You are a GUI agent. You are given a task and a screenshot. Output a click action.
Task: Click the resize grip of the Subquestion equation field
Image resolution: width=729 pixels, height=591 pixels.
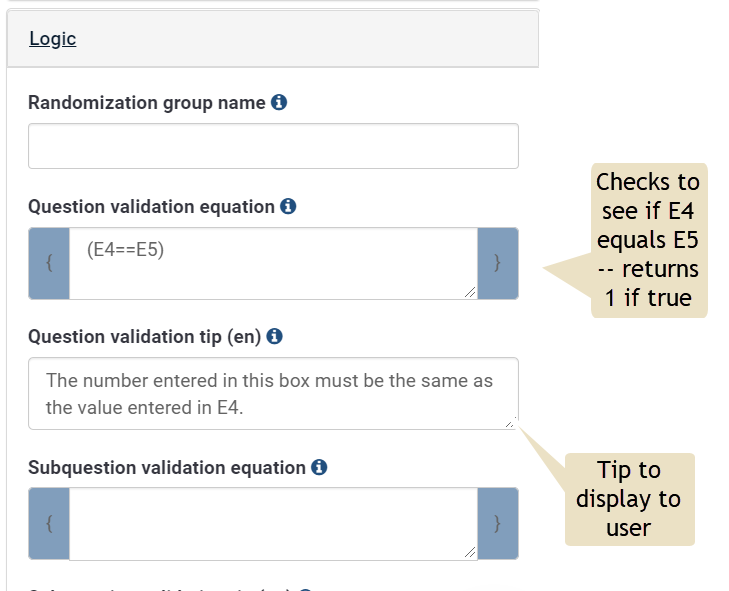[x=471, y=553]
